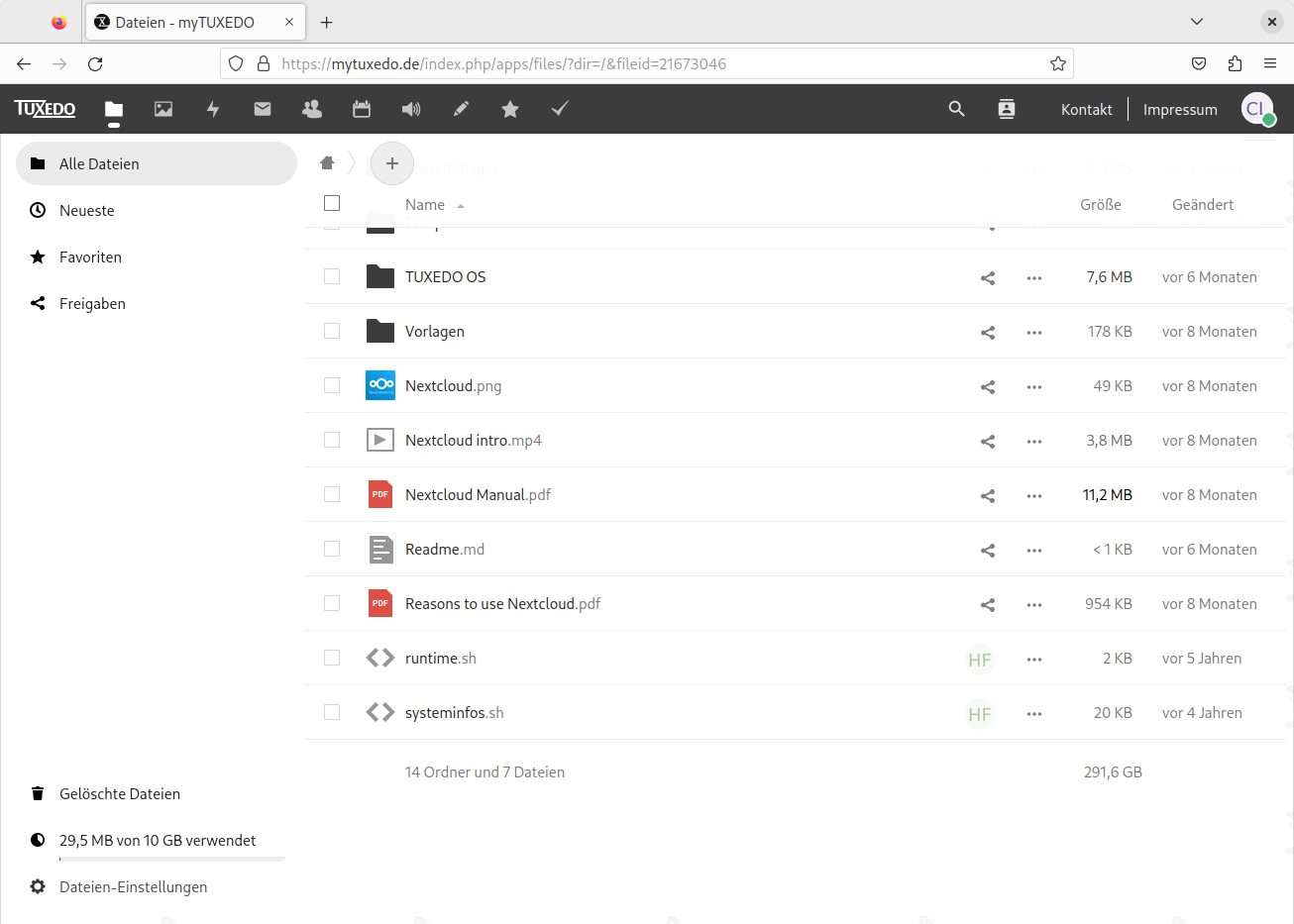
Task: Go to home folder breadcrumb icon
Action: point(327,163)
